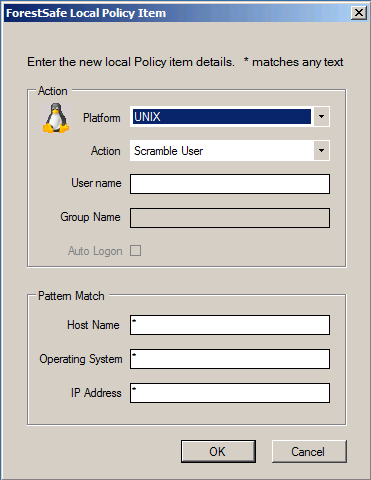Confirm the policy item with OK
The image size is (371, 480).
[x=218, y=451]
